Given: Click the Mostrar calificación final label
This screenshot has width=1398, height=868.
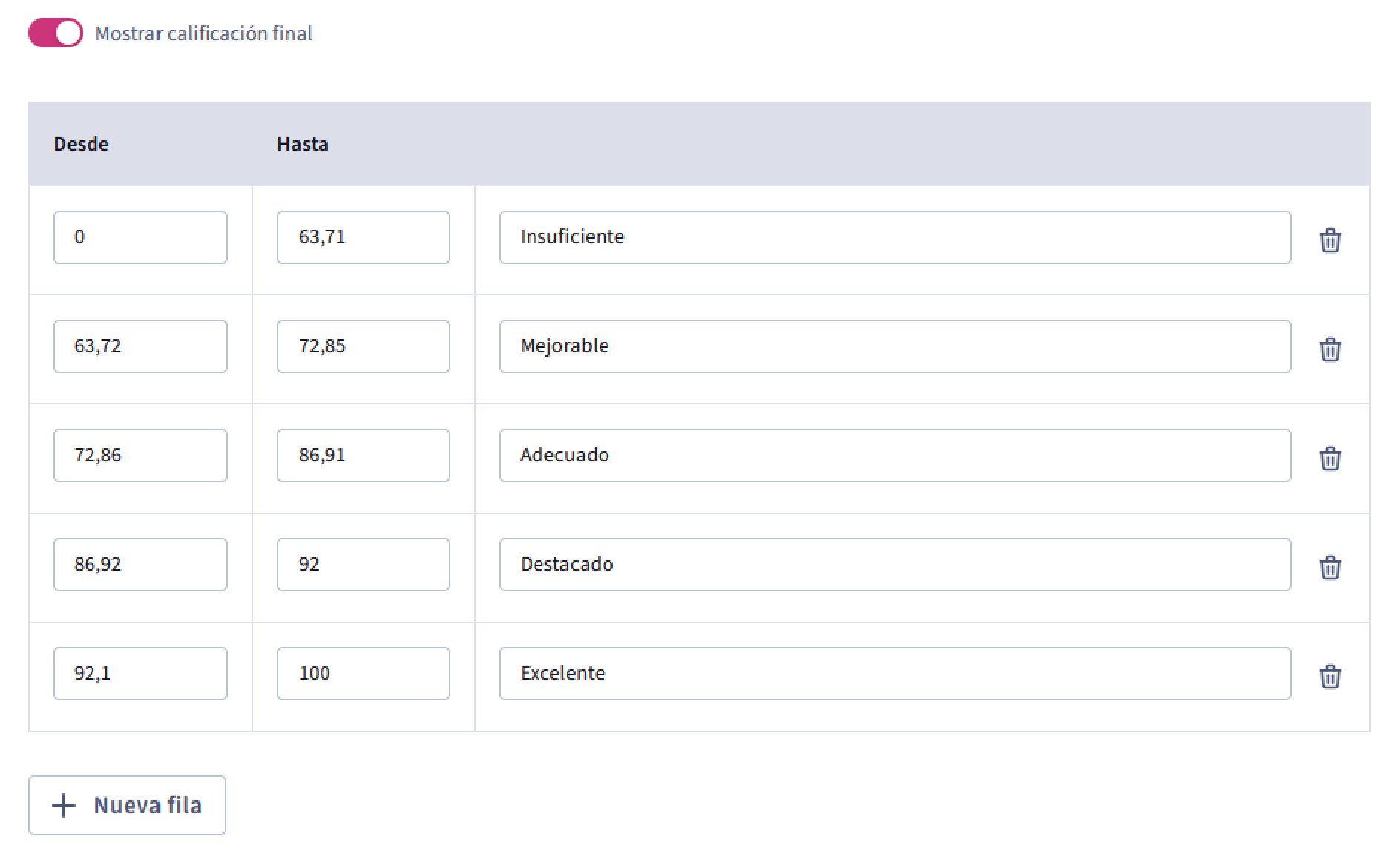Looking at the screenshot, I should tap(203, 33).
